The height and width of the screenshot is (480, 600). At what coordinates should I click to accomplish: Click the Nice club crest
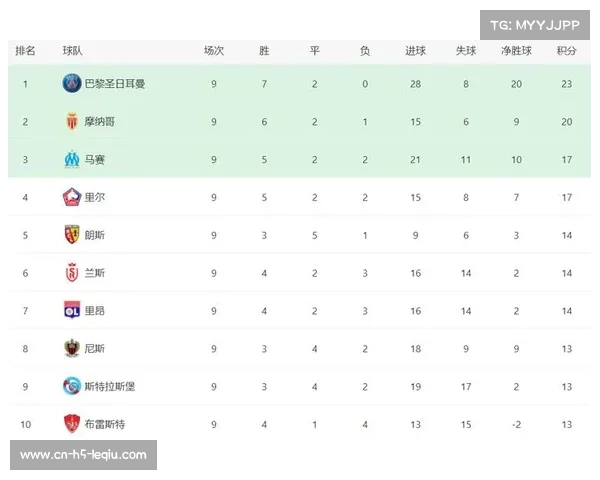coord(72,348)
